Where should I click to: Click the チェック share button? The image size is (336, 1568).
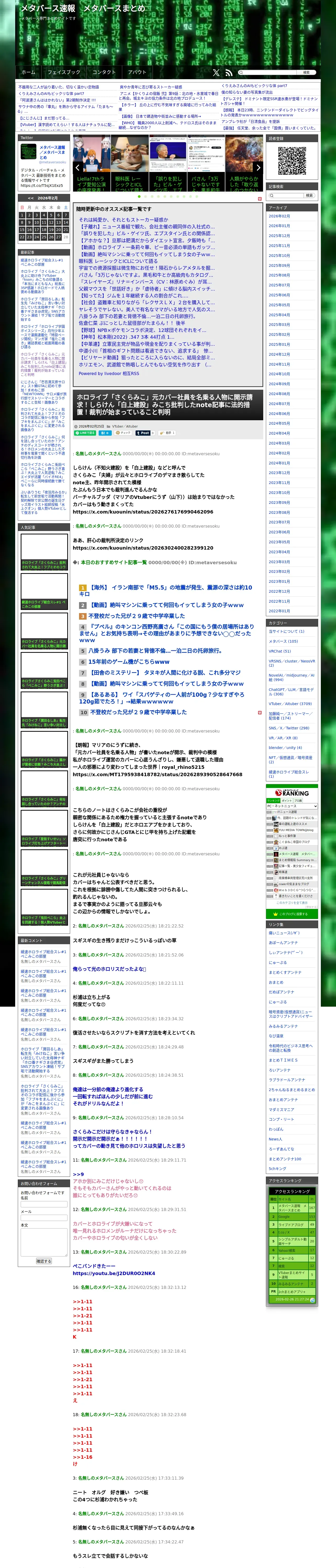[x=123, y=433]
